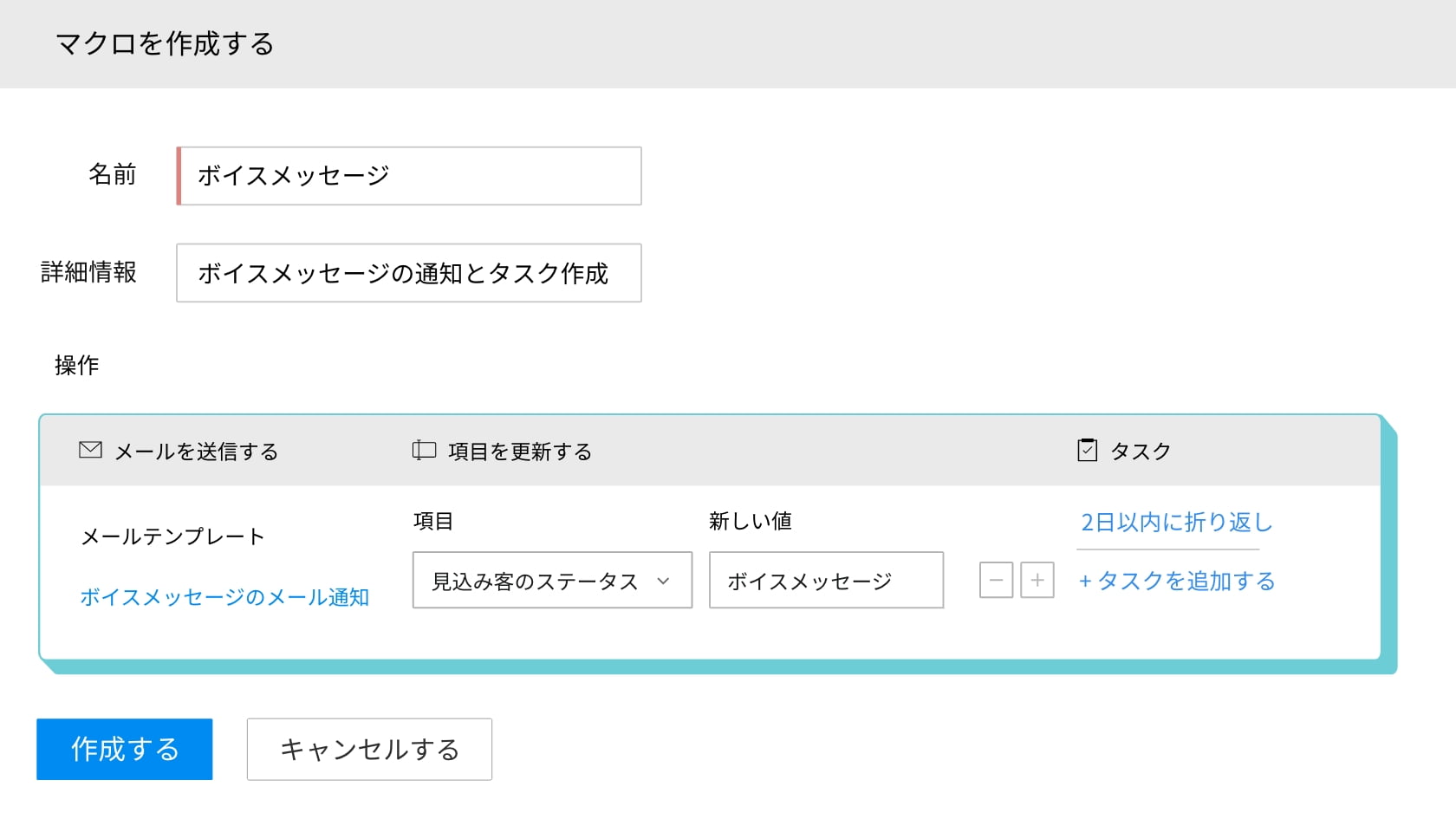Click the 新しい値 input field

pyautogui.click(x=826, y=581)
